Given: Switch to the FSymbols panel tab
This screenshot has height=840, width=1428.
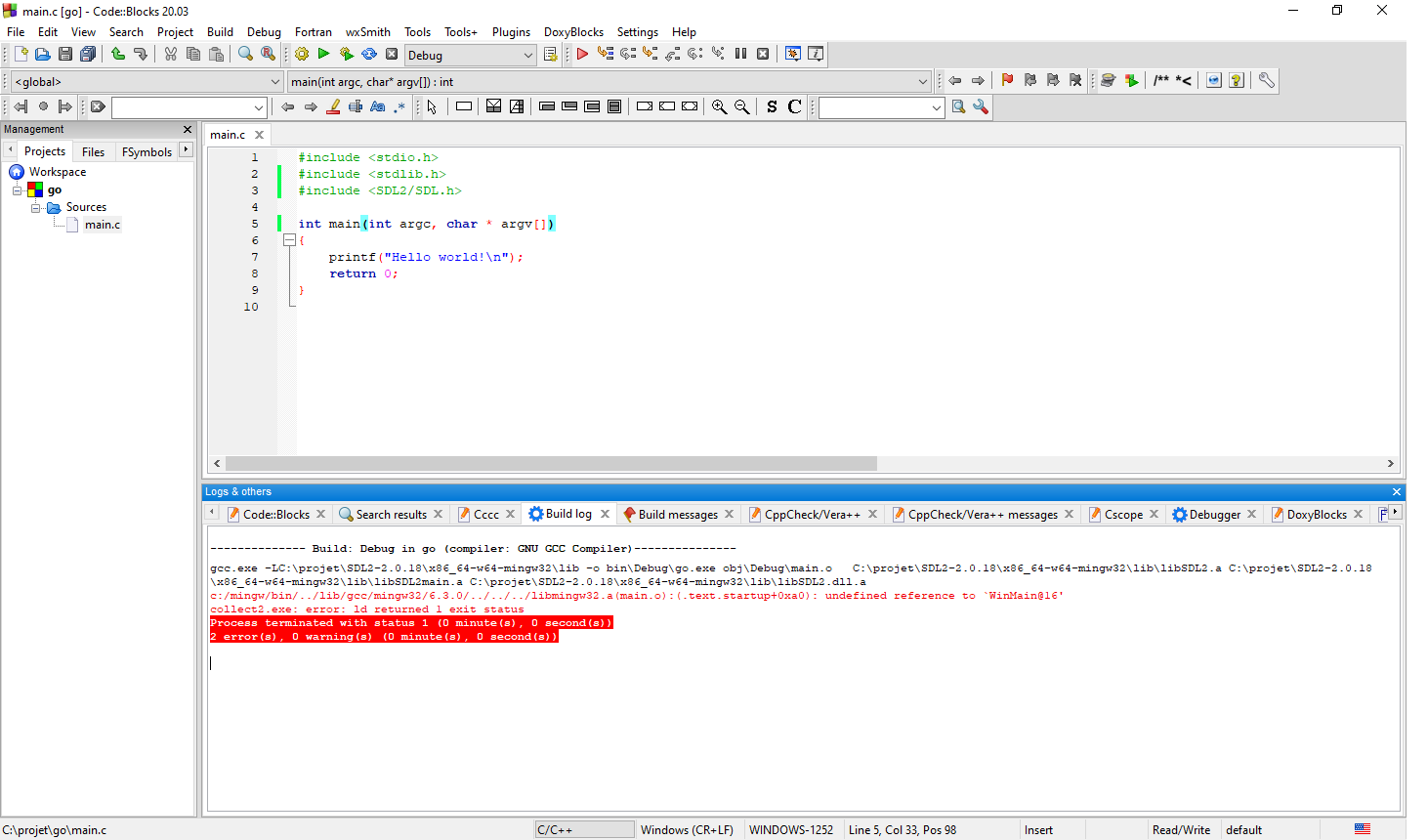Looking at the screenshot, I should point(146,151).
